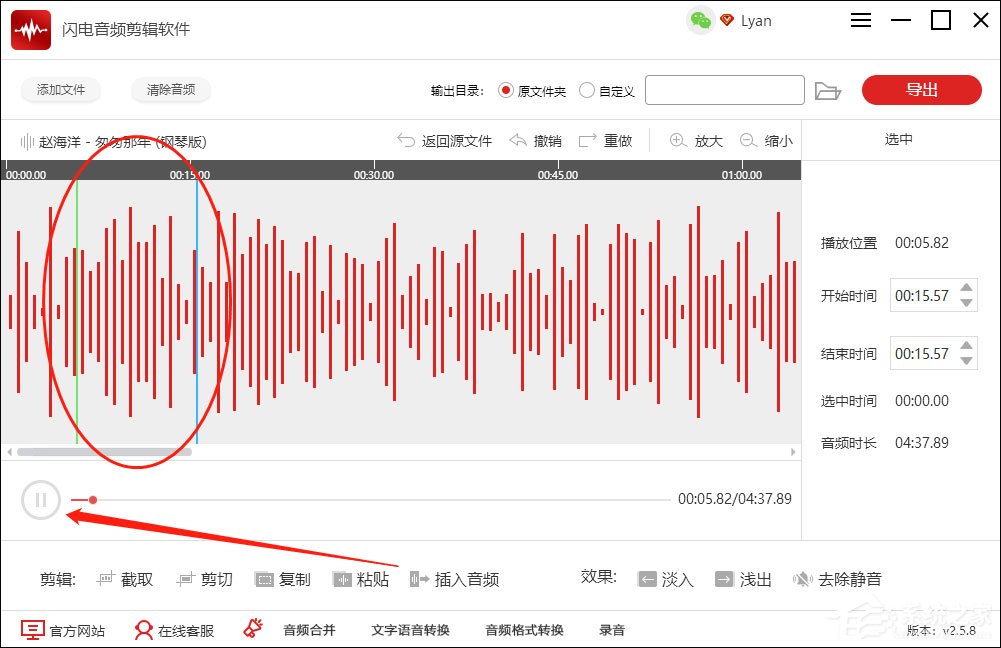Apply the 淡入 fade-in effect

668,578
